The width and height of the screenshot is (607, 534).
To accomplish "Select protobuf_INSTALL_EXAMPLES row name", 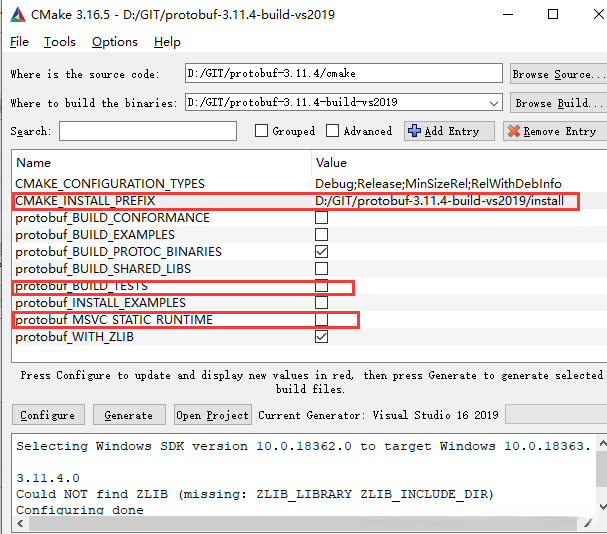I will tap(101, 303).
